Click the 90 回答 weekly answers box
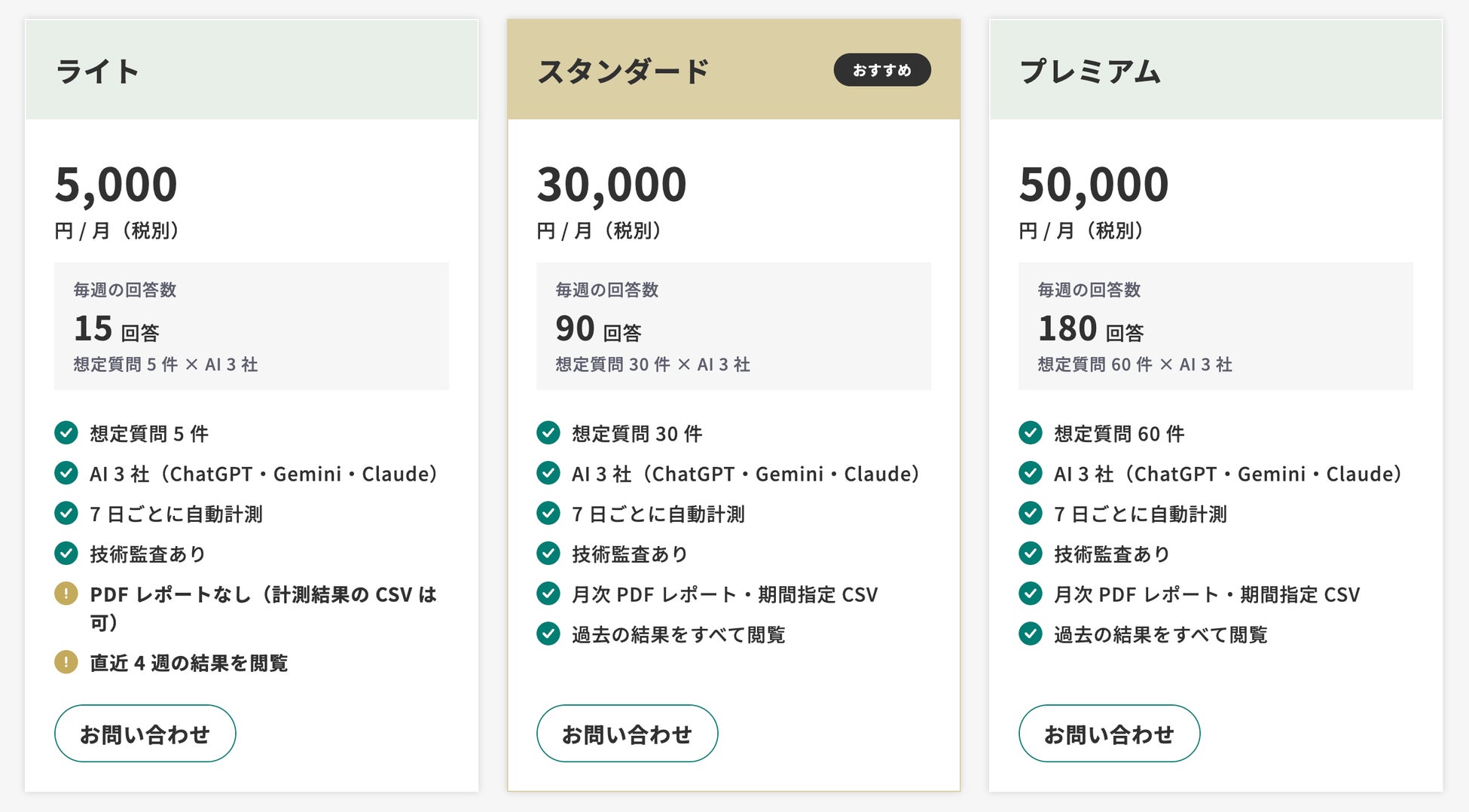 (x=734, y=326)
